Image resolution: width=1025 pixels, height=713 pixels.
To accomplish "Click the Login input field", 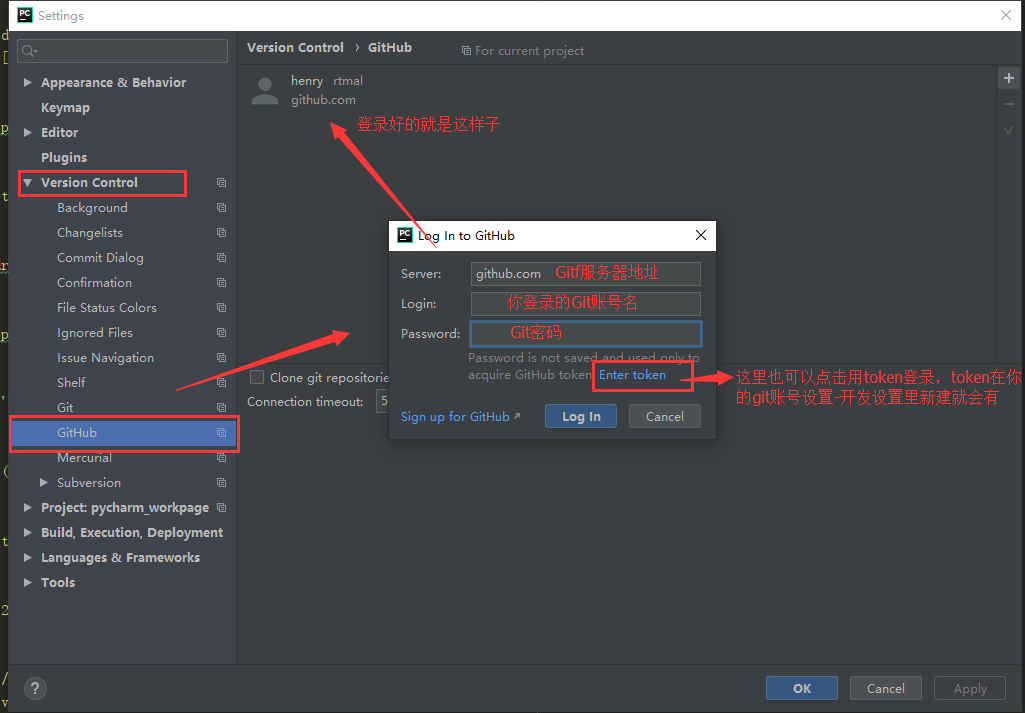I will [586, 303].
